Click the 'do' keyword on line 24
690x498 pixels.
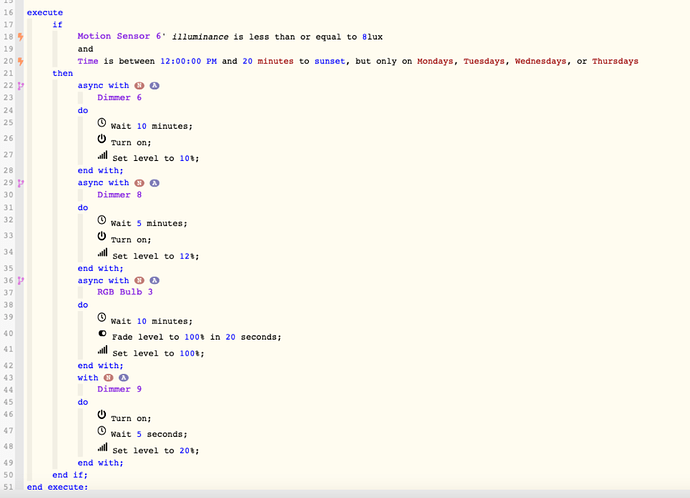[x=83, y=110]
